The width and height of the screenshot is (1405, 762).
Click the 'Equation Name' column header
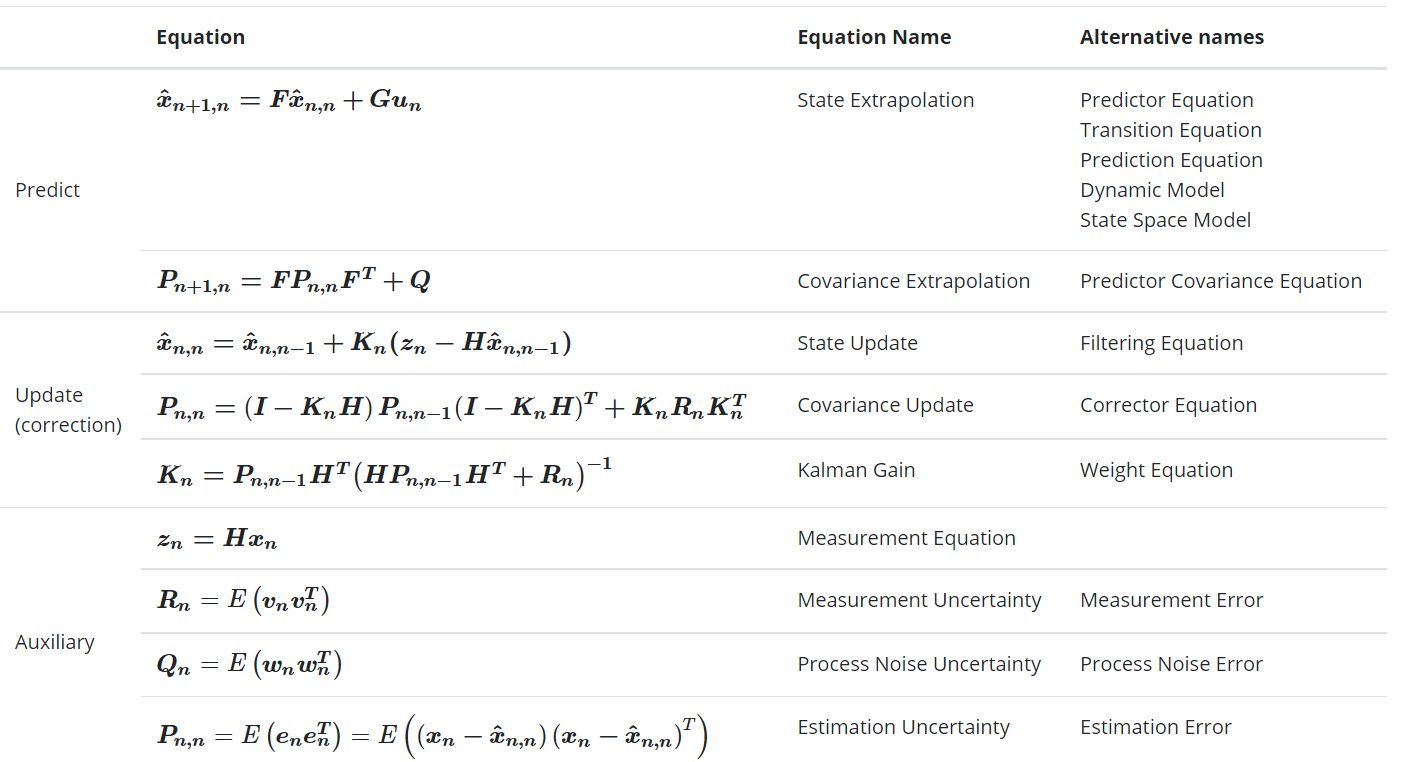tap(874, 37)
